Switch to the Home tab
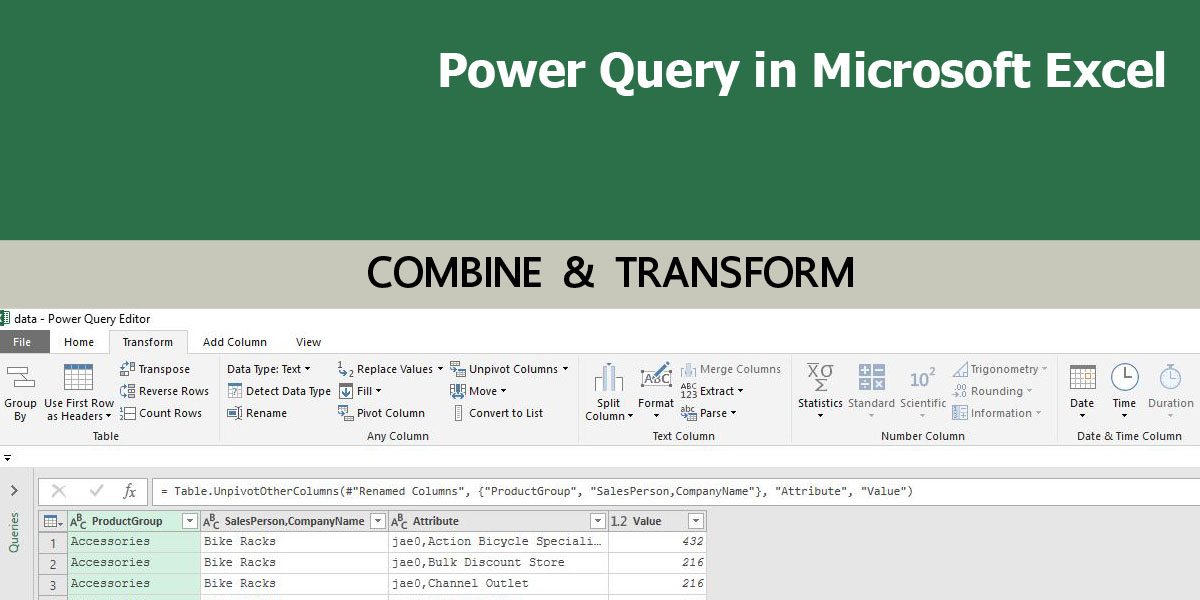This screenshot has height=600, width=1200. click(x=79, y=342)
